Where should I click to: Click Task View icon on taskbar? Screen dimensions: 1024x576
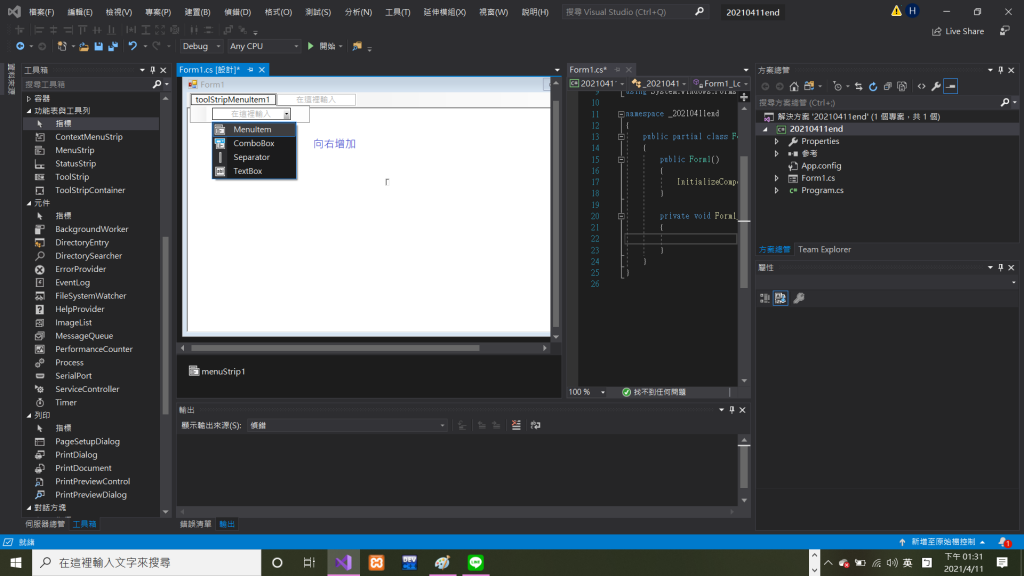click(x=310, y=562)
